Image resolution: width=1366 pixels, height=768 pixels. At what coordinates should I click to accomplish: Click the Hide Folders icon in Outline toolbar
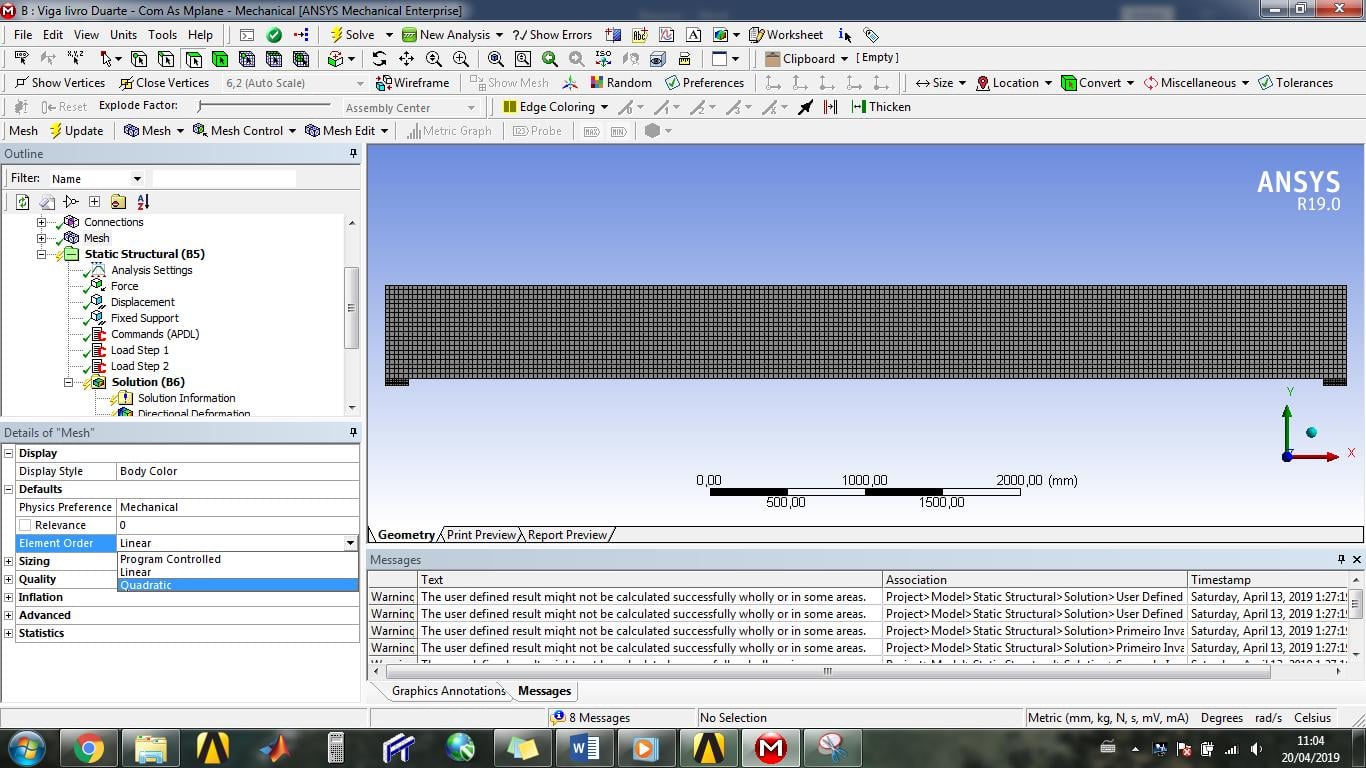119,202
